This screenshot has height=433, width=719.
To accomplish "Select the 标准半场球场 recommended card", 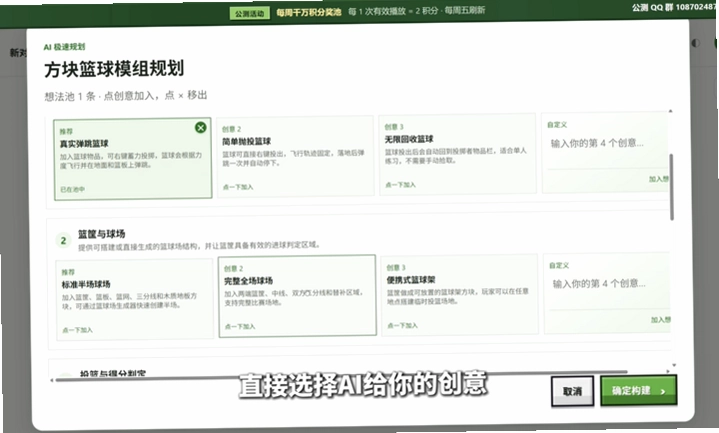I will pyautogui.click(x=134, y=299).
